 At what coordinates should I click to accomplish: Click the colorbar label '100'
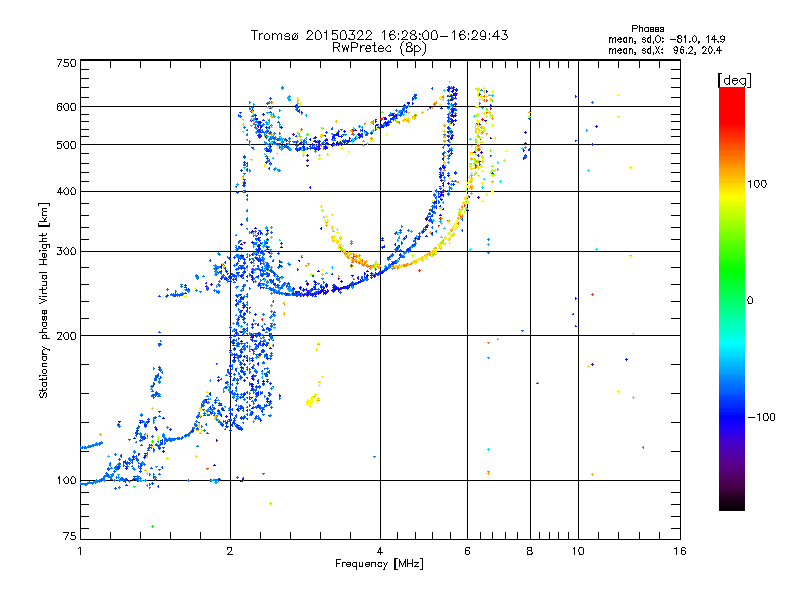click(757, 184)
